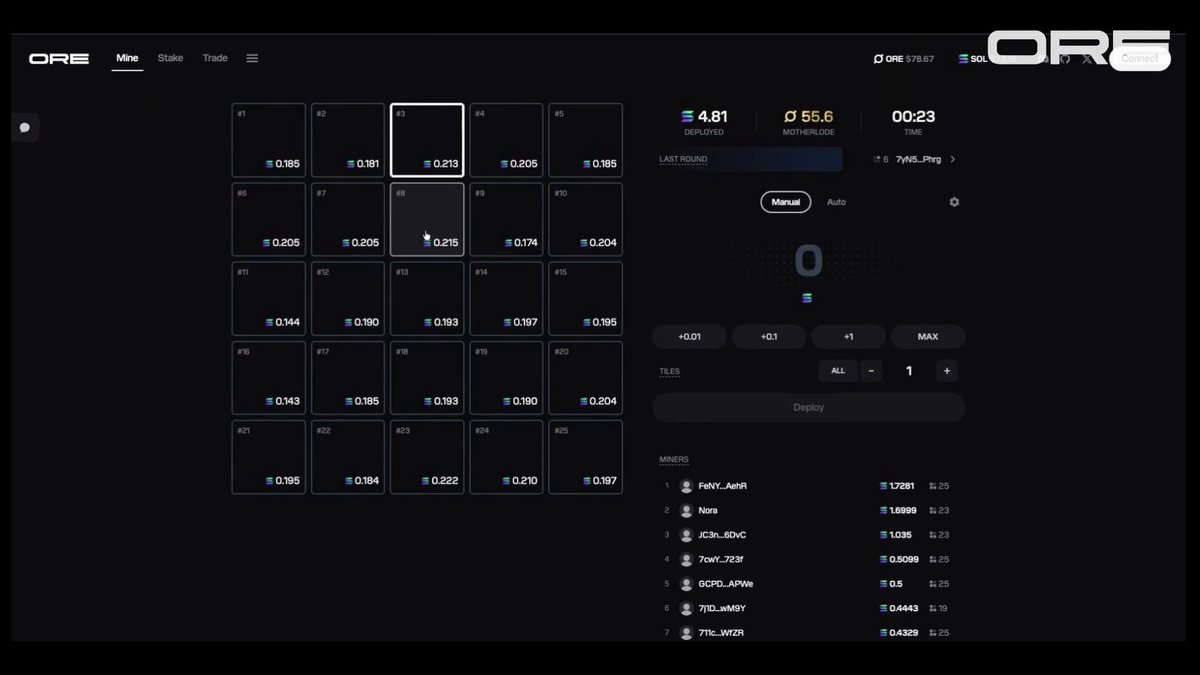Switch to Manual mining mode
This screenshot has width=1200, height=675.
pos(785,202)
